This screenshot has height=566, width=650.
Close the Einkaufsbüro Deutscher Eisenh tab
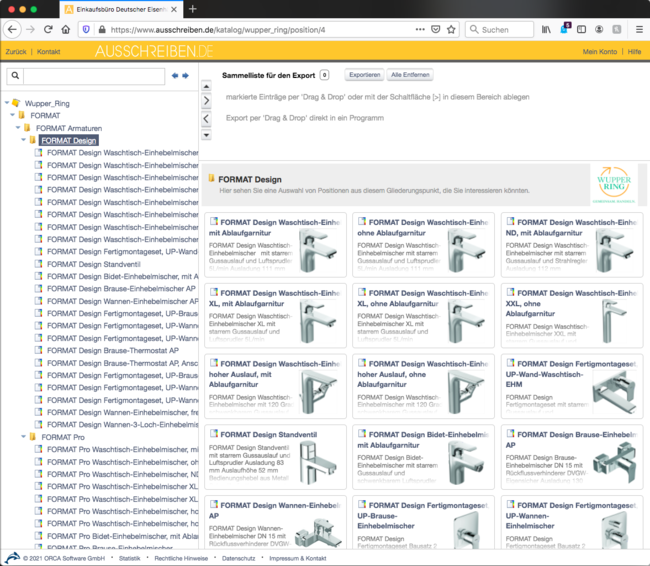(x=174, y=9)
